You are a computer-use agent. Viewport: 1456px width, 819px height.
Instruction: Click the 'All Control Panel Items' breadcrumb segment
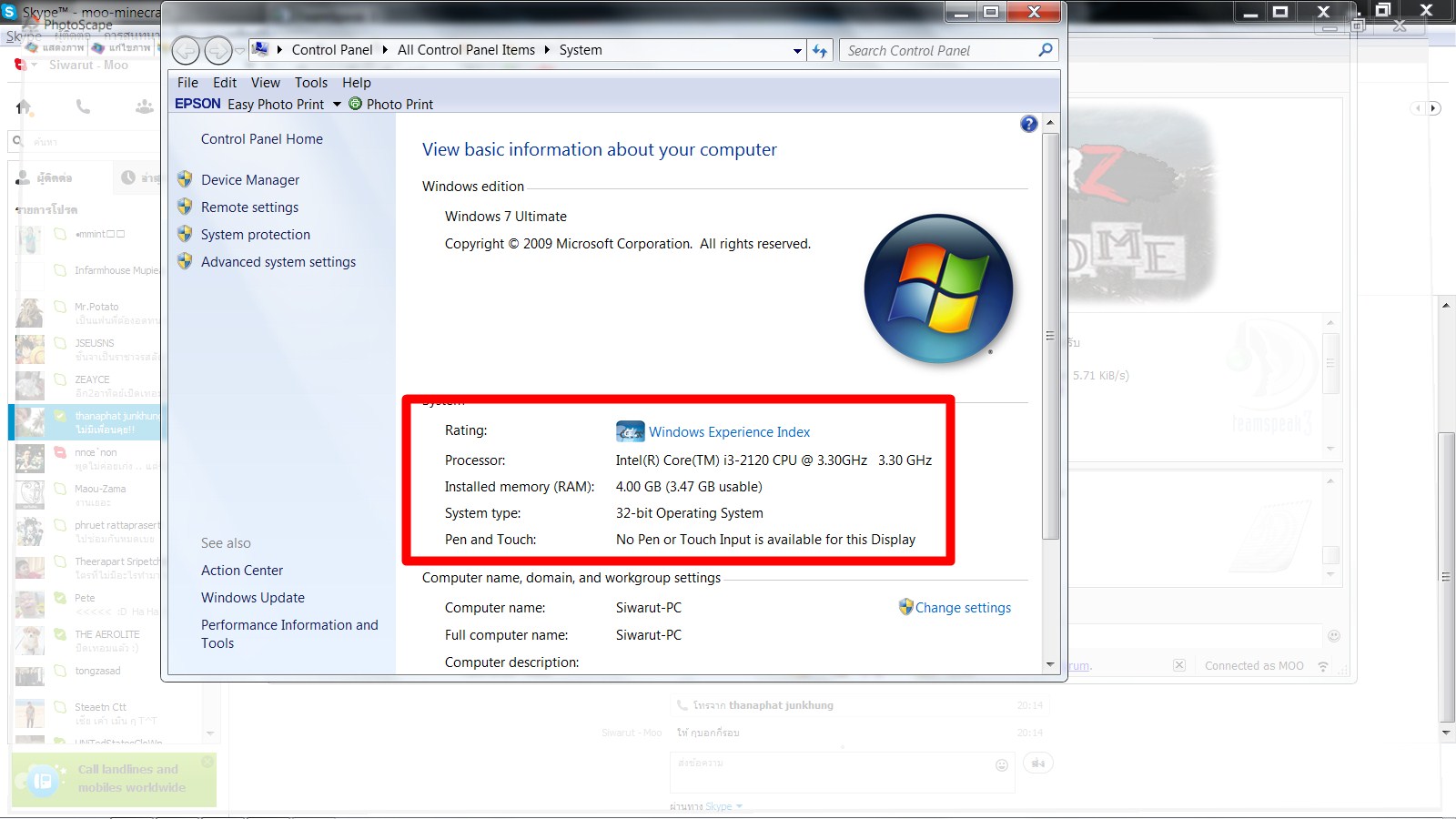[466, 50]
